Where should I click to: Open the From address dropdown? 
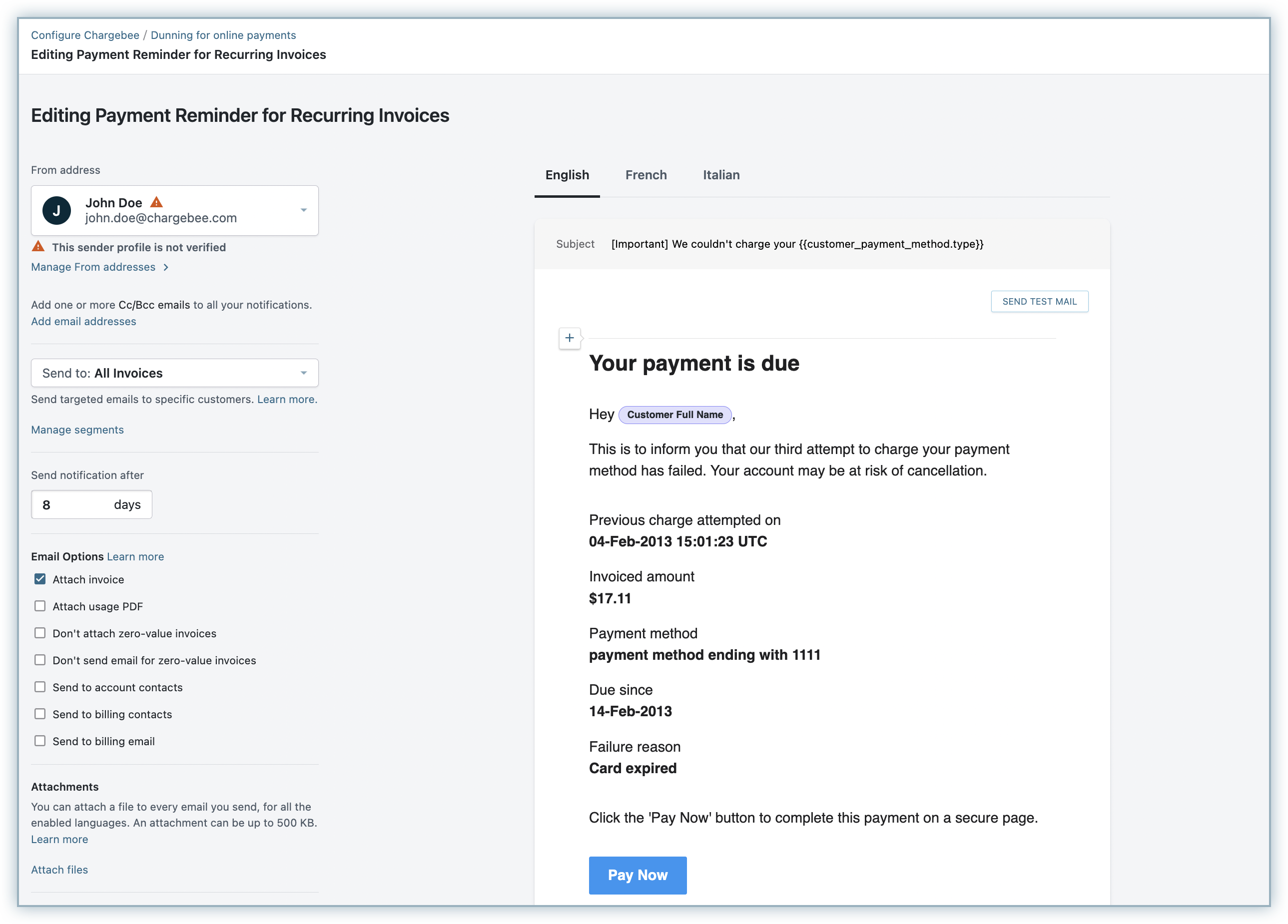pyautogui.click(x=303, y=211)
